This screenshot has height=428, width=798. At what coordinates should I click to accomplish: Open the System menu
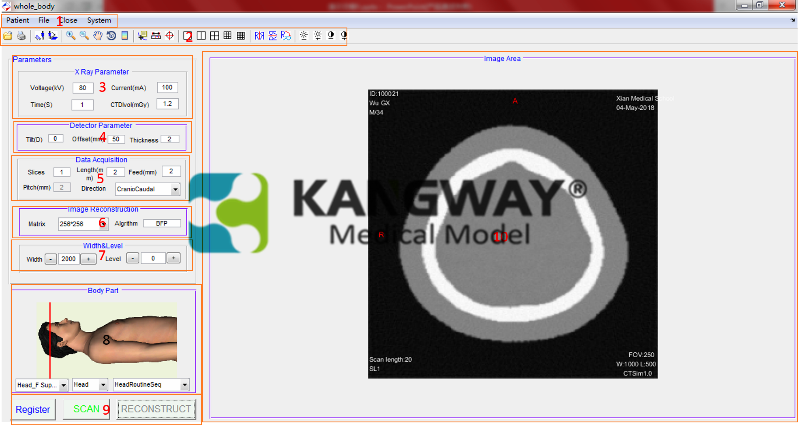99,20
